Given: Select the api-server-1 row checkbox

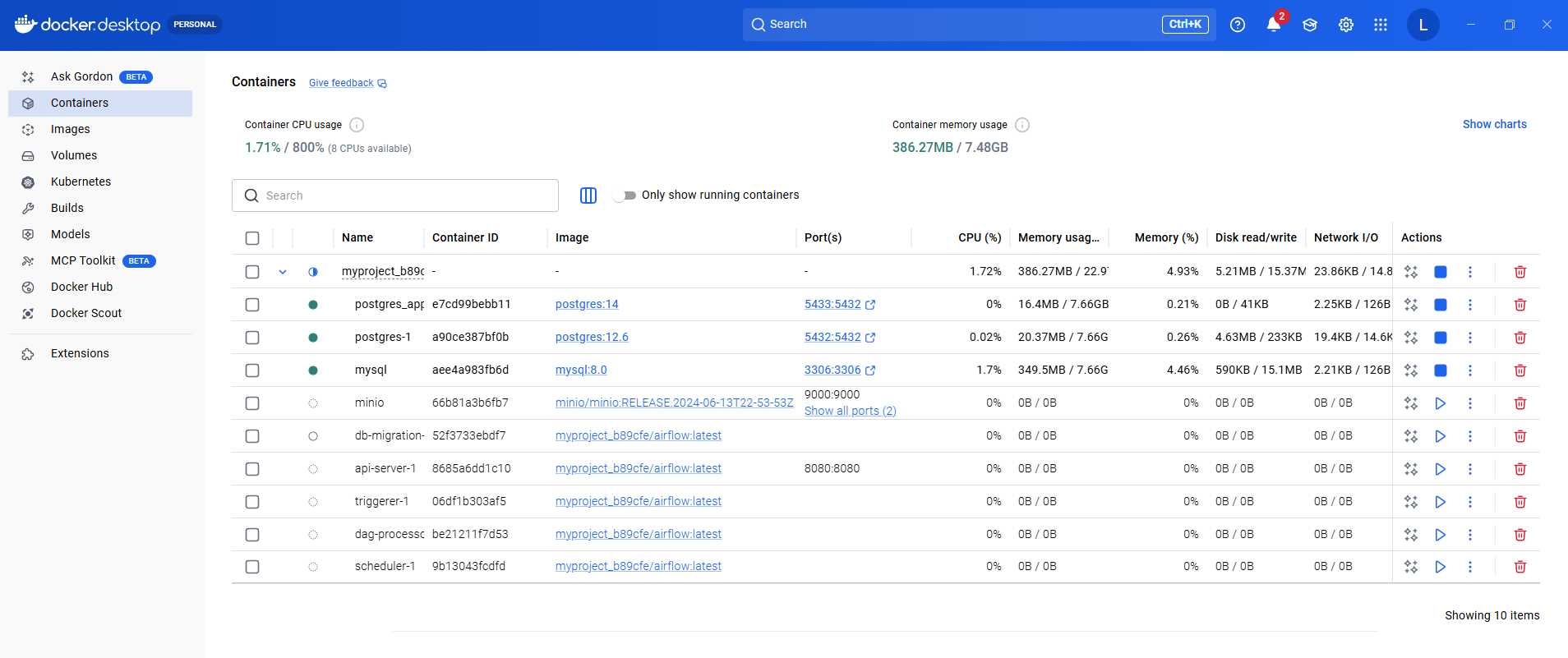Looking at the screenshot, I should 252,469.
